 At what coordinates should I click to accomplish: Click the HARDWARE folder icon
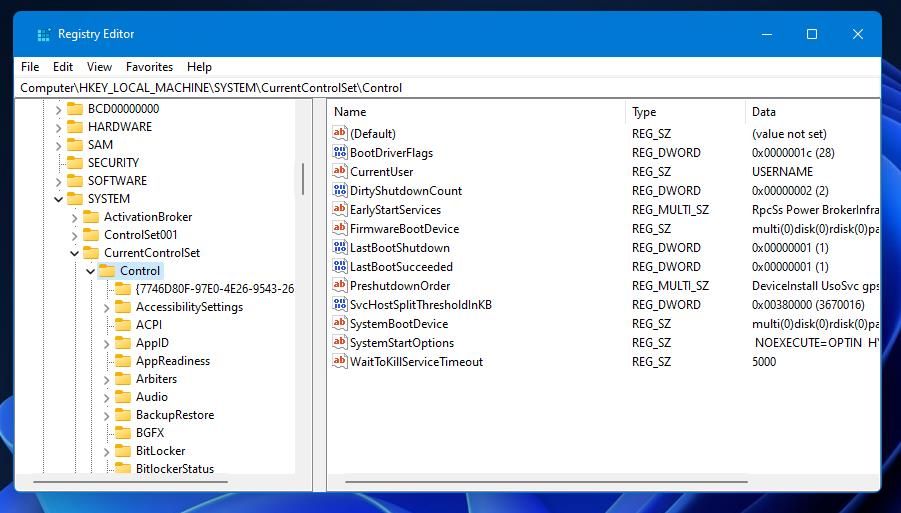coord(75,126)
